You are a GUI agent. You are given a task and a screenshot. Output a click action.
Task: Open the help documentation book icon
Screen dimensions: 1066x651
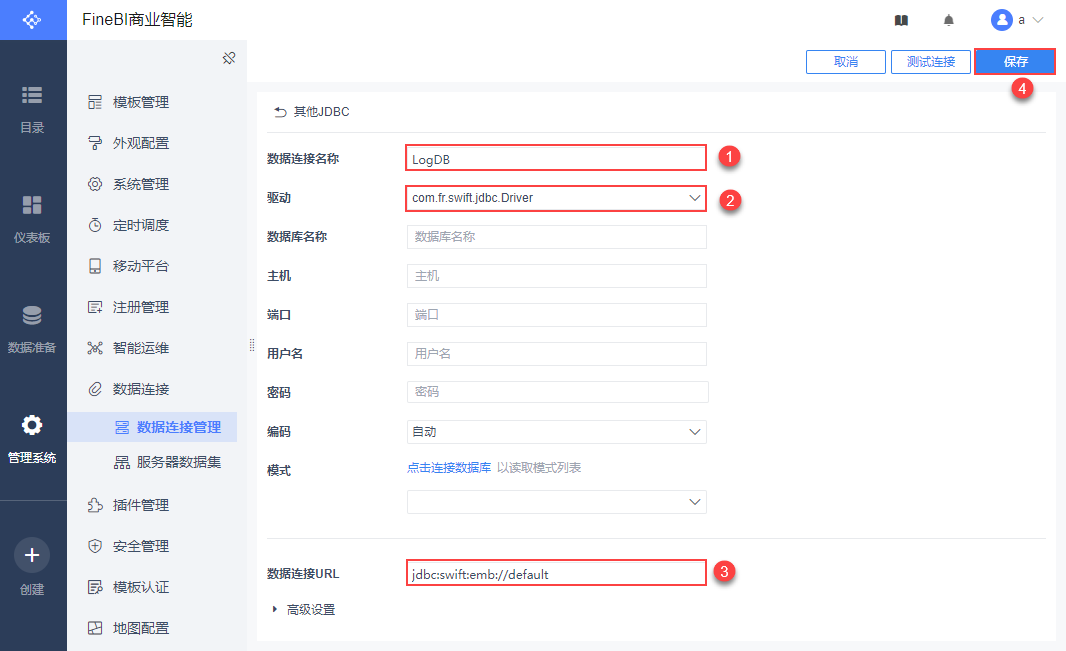point(901,20)
